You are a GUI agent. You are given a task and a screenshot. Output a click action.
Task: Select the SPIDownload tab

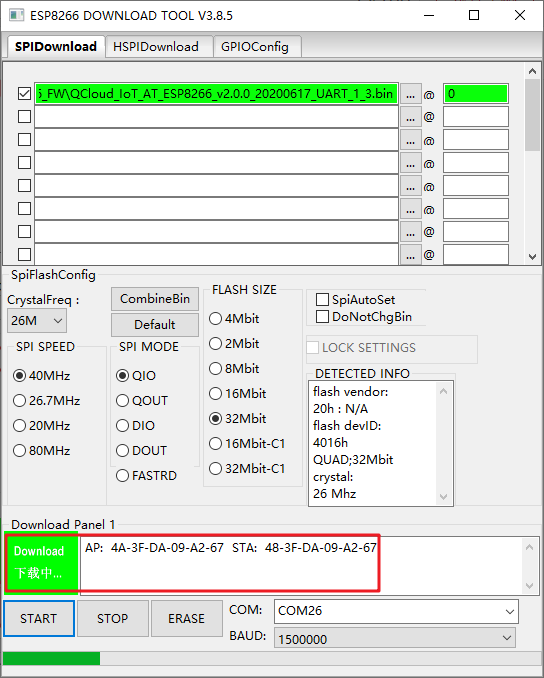coord(56,46)
